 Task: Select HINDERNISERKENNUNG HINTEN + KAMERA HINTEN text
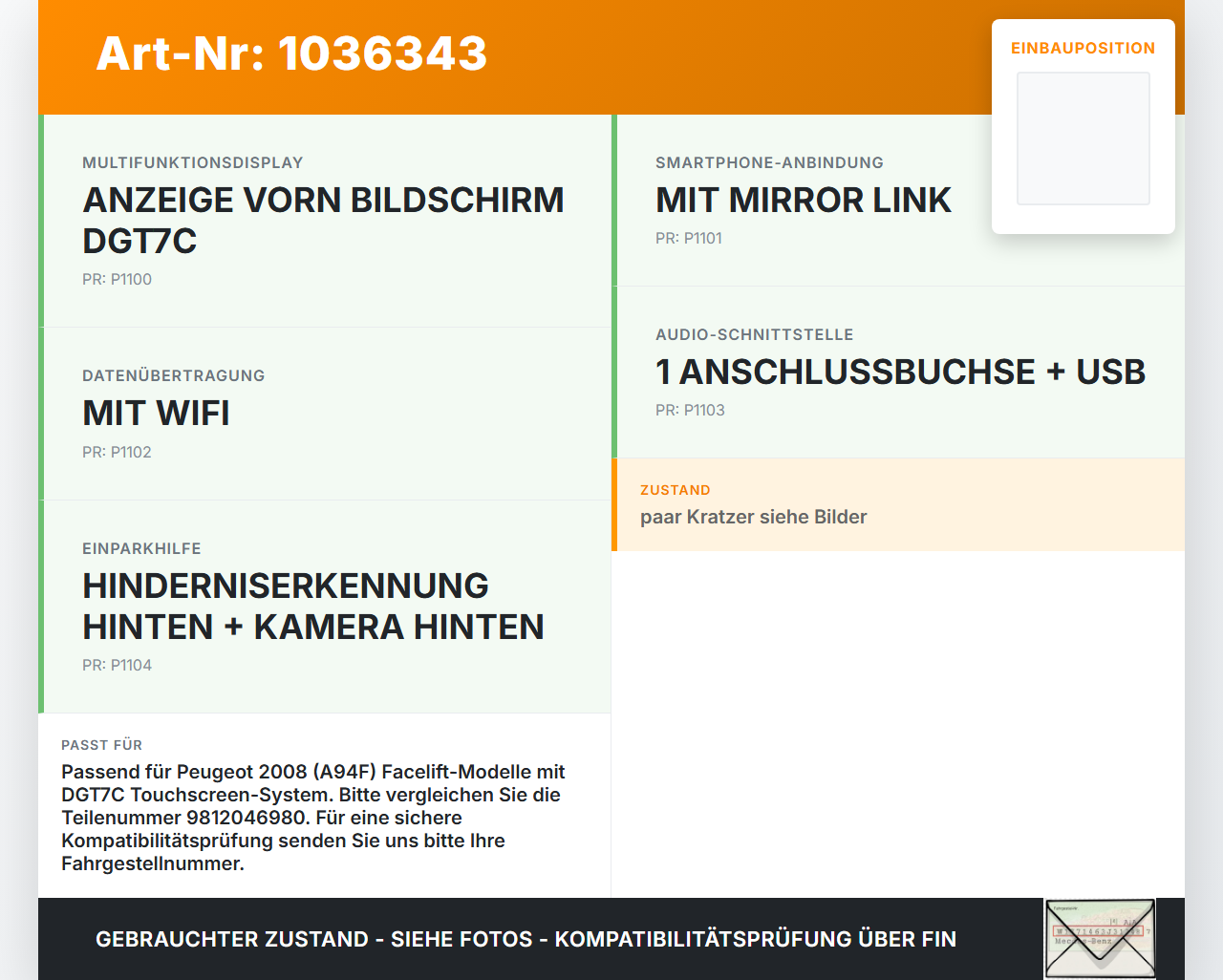(x=313, y=607)
